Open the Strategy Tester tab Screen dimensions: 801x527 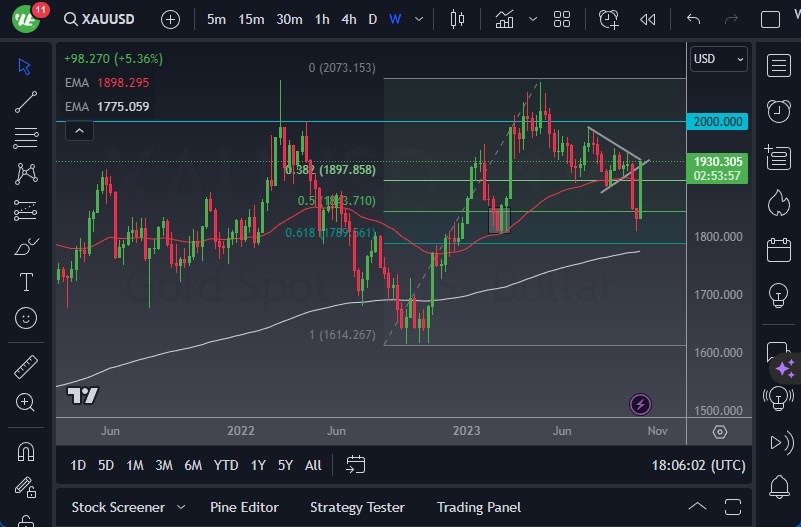click(359, 507)
